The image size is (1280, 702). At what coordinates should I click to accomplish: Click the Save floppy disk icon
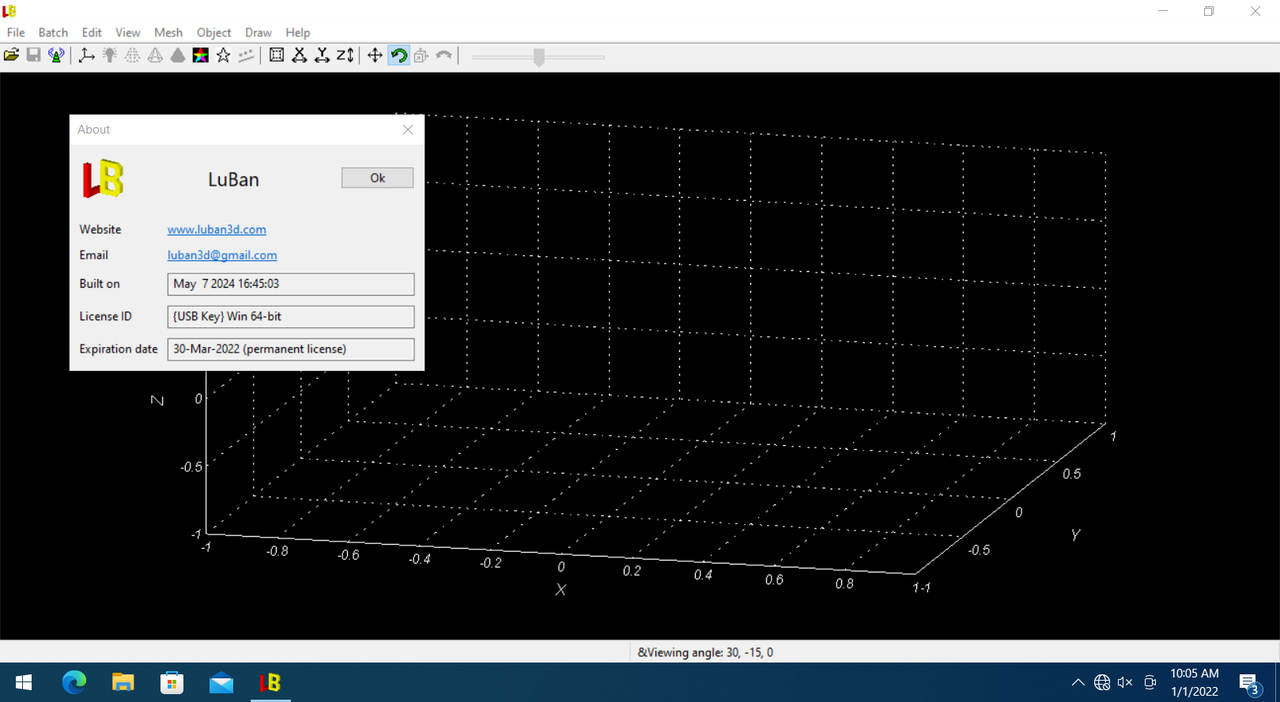(33, 56)
